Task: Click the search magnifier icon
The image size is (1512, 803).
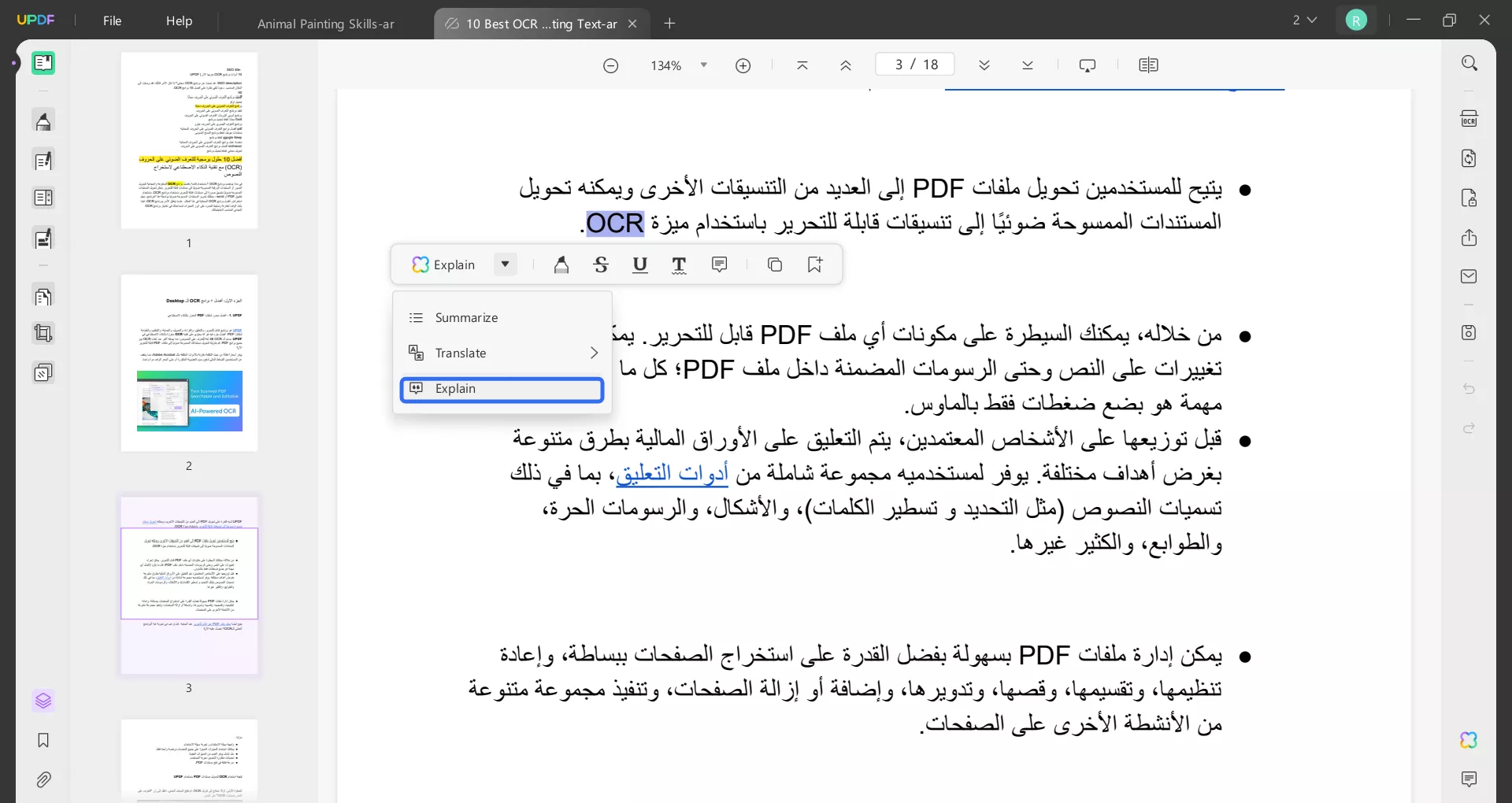Action: click(x=1469, y=64)
